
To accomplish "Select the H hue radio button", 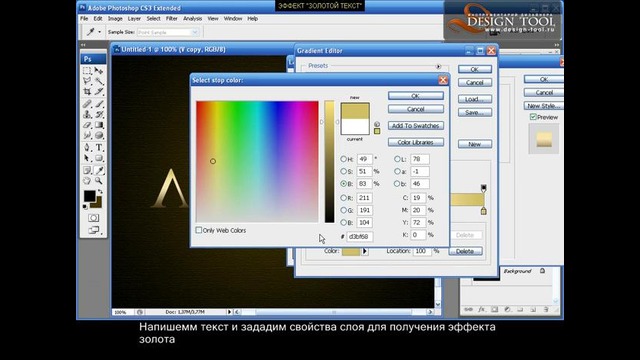I will pyautogui.click(x=343, y=159).
